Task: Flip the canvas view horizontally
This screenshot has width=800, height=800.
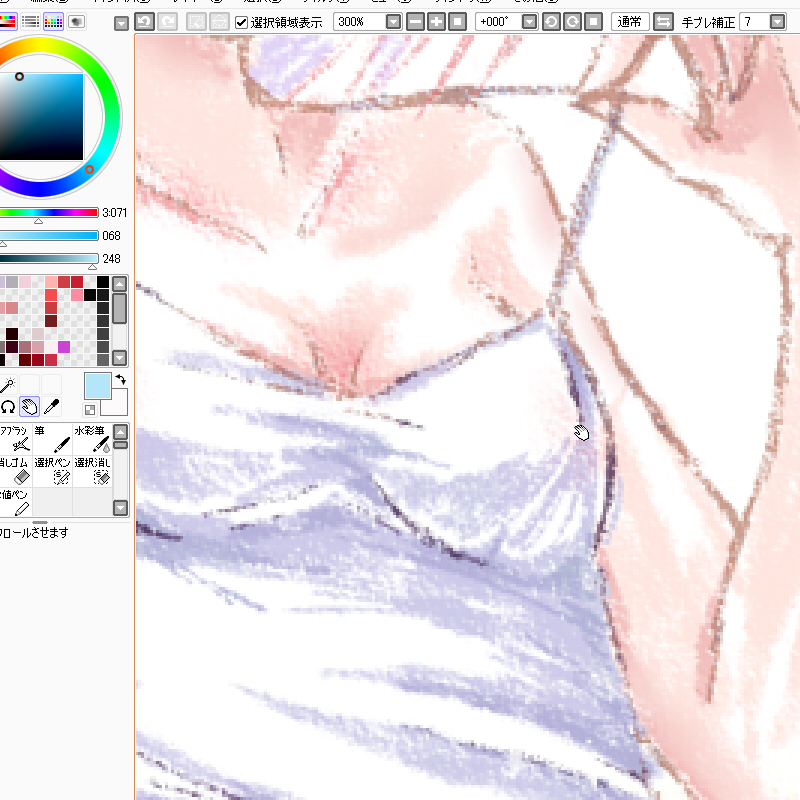Action: pyautogui.click(x=663, y=22)
